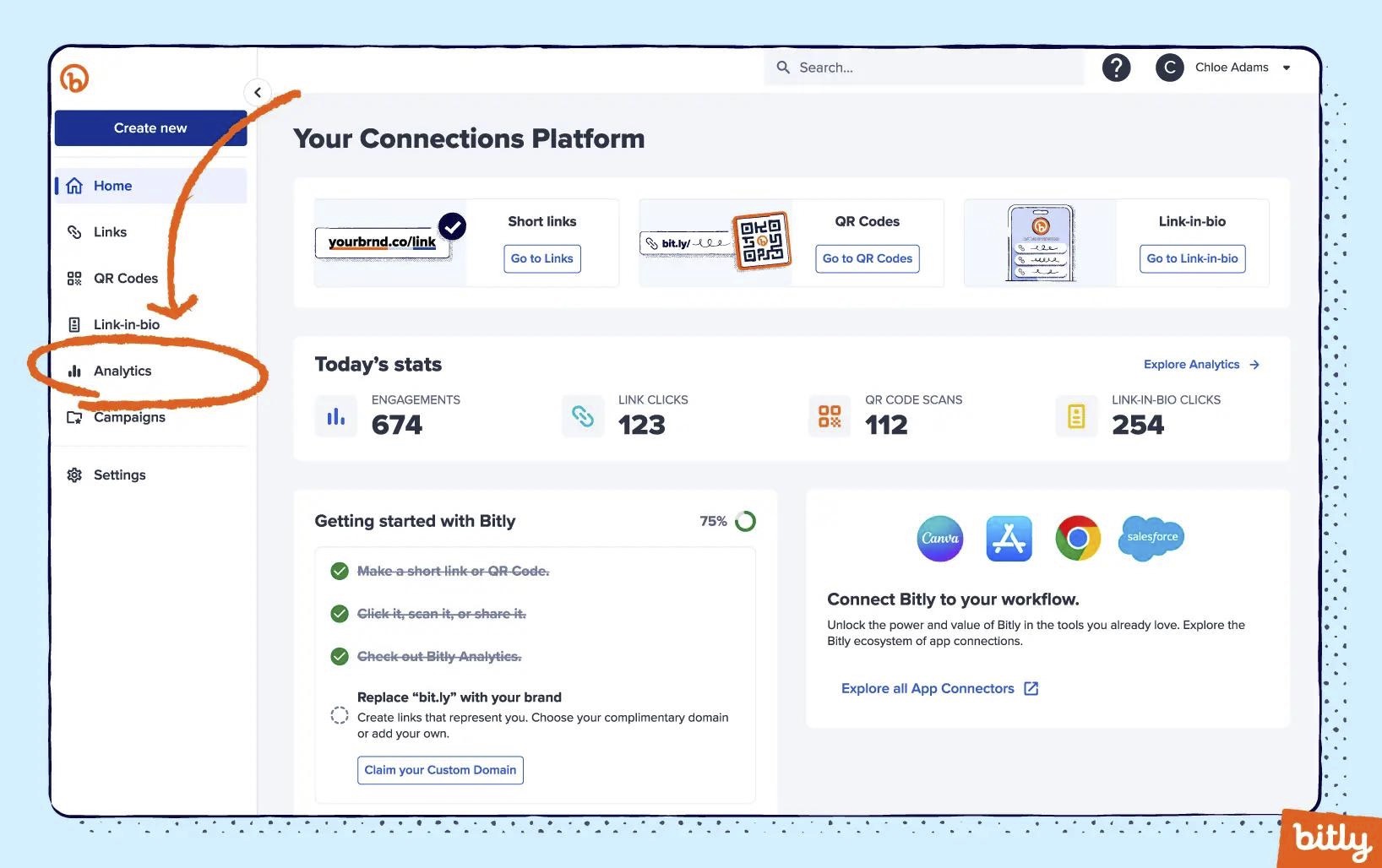Click the Analytics bar chart icon

(x=74, y=371)
